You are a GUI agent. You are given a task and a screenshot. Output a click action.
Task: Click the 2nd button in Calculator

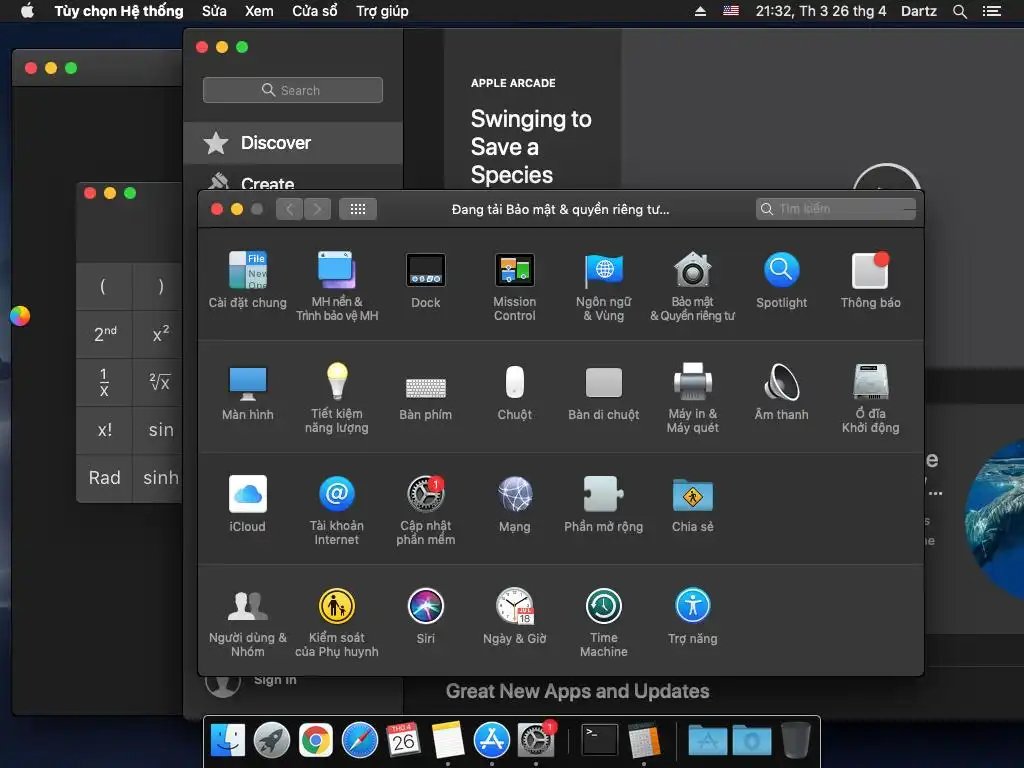[104, 334]
